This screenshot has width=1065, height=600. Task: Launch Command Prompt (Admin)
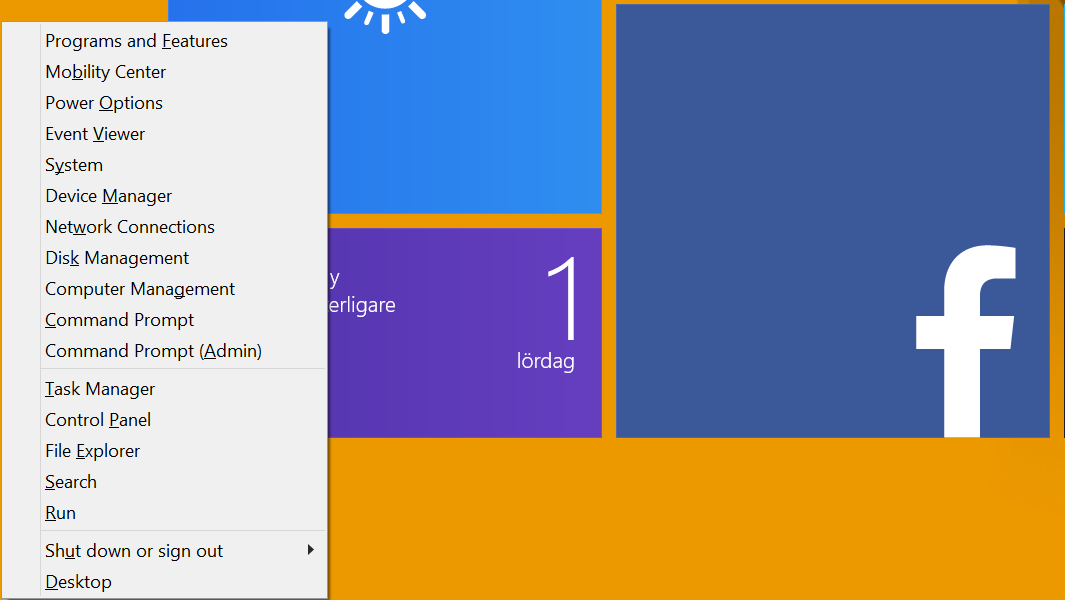point(183,351)
